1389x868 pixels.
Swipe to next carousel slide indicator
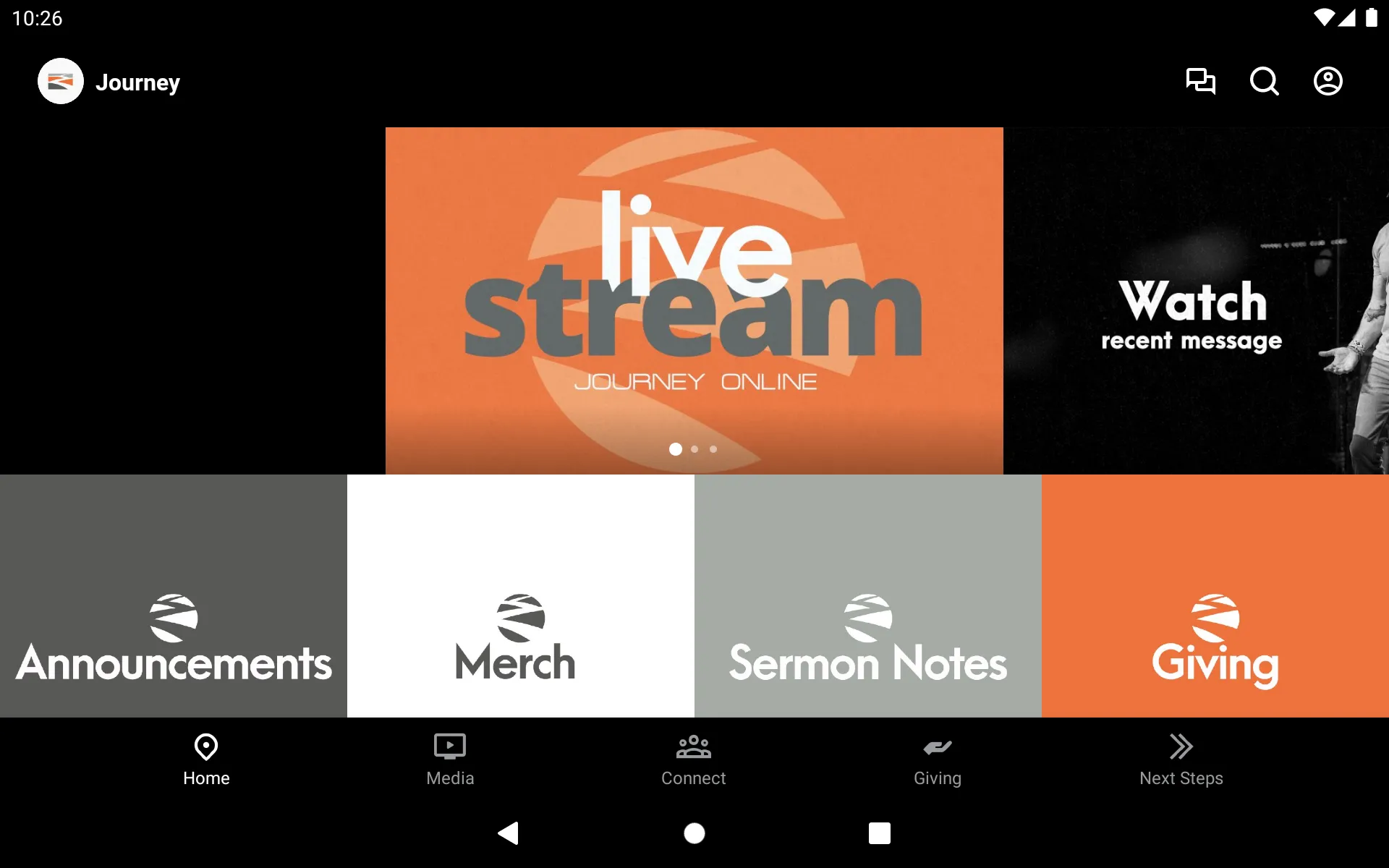pos(694,448)
